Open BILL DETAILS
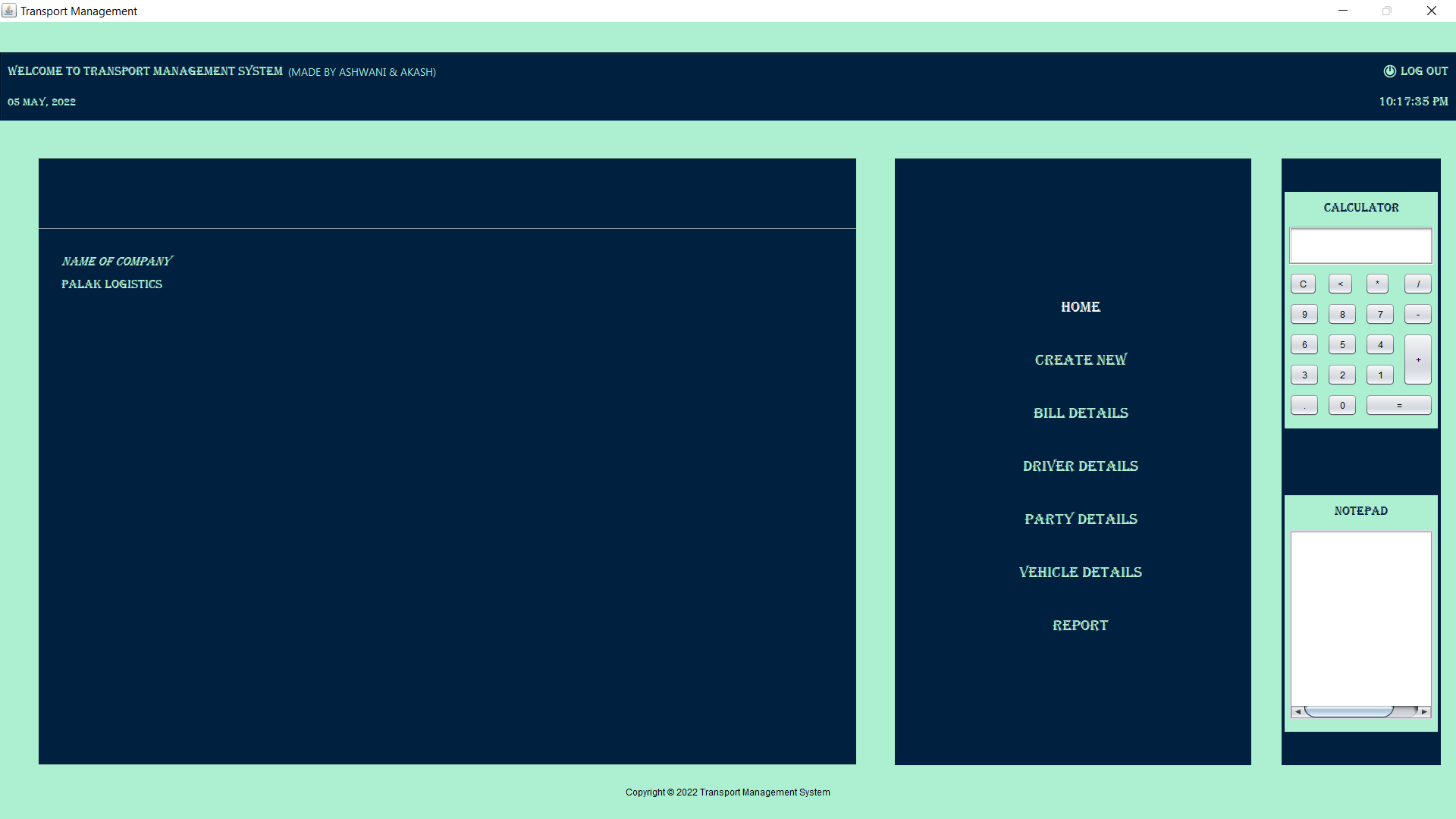Viewport: 1456px width, 819px height. click(1080, 413)
